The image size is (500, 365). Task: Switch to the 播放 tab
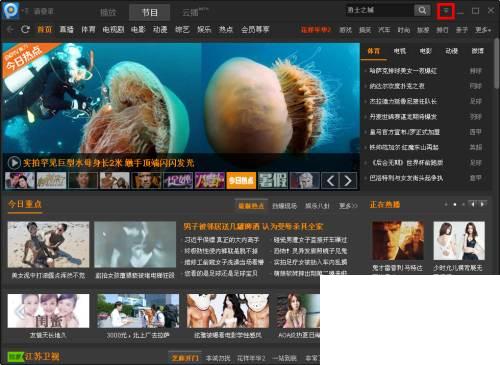108,12
